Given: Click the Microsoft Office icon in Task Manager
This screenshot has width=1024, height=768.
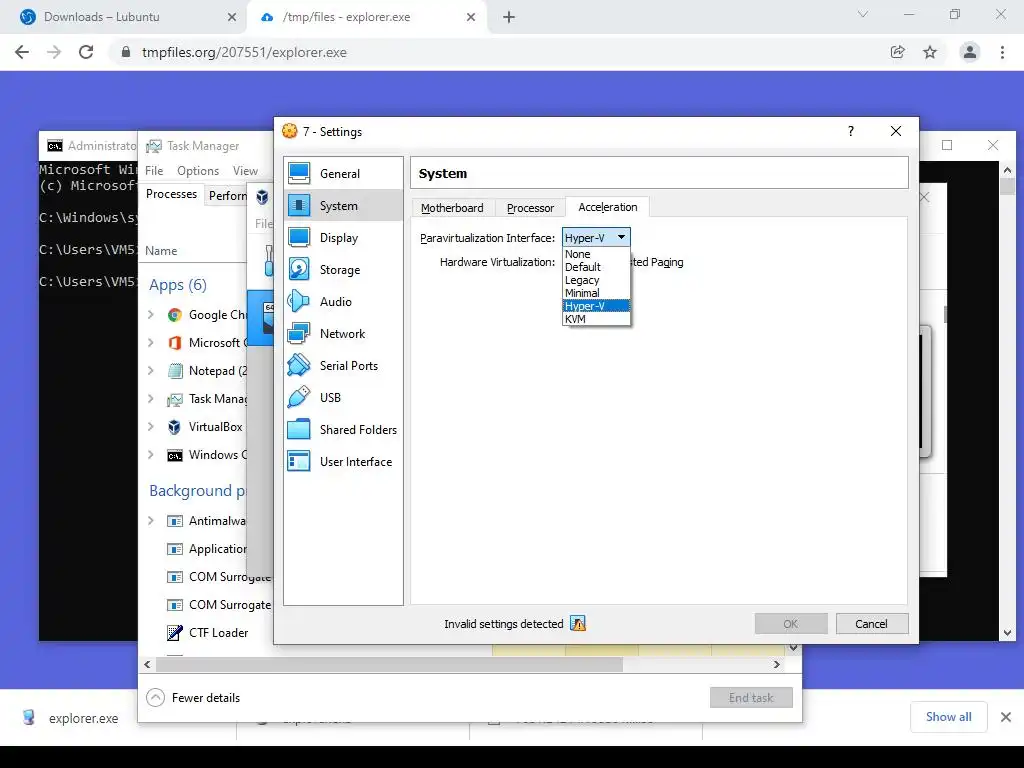Looking at the screenshot, I should (174, 342).
